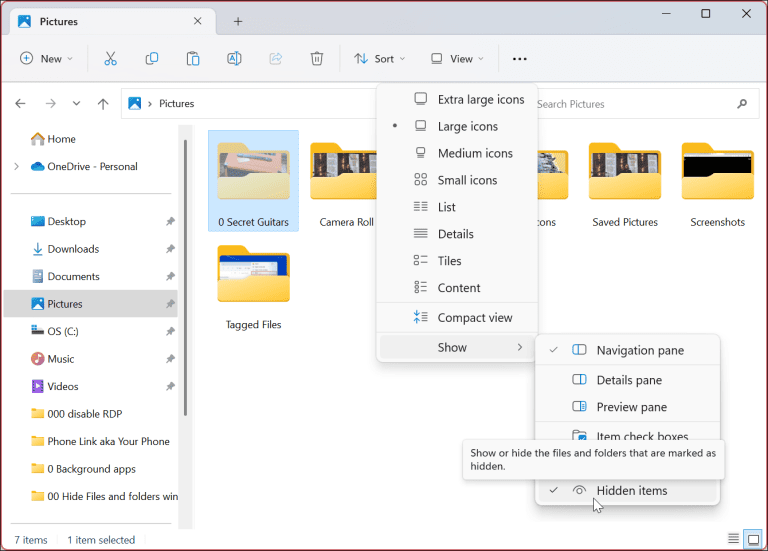Click the Cut scissors icon in toolbar
The height and width of the screenshot is (551, 768).
[x=110, y=59]
